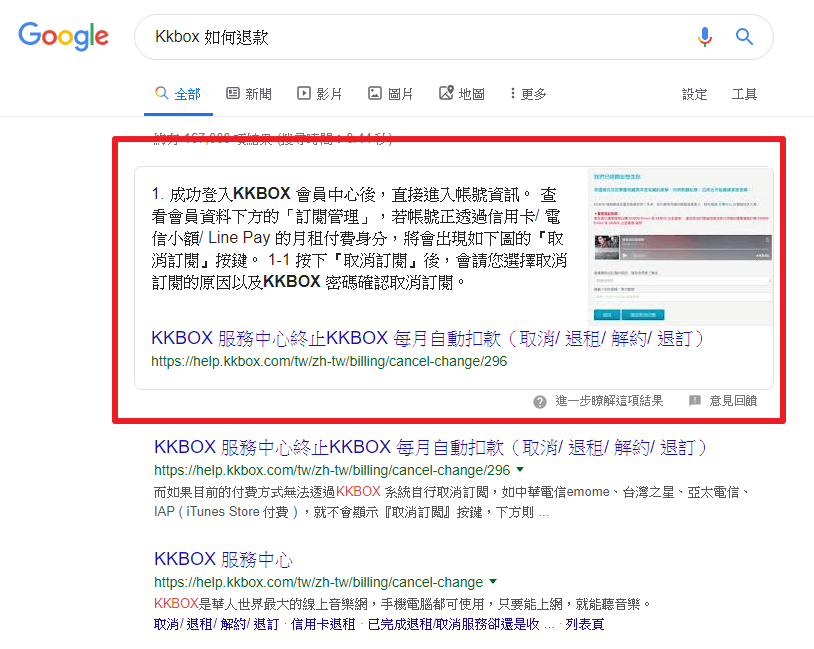814x649 pixels.
Task: Open the featured snippet thumbnail image
Action: pos(681,247)
